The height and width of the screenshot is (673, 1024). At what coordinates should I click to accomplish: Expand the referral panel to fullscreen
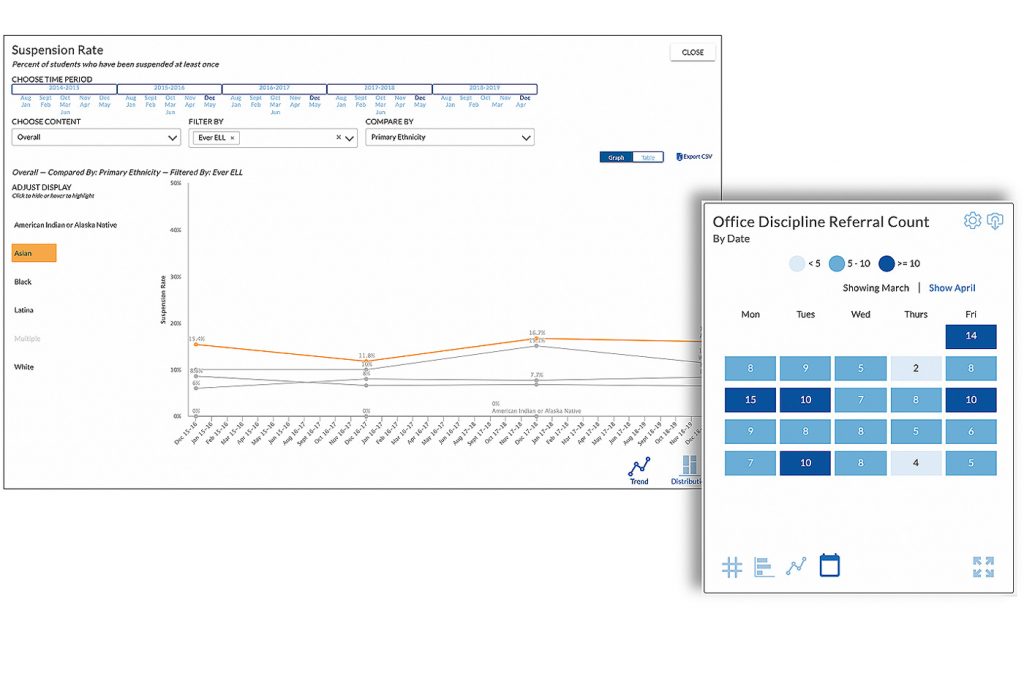(981, 566)
